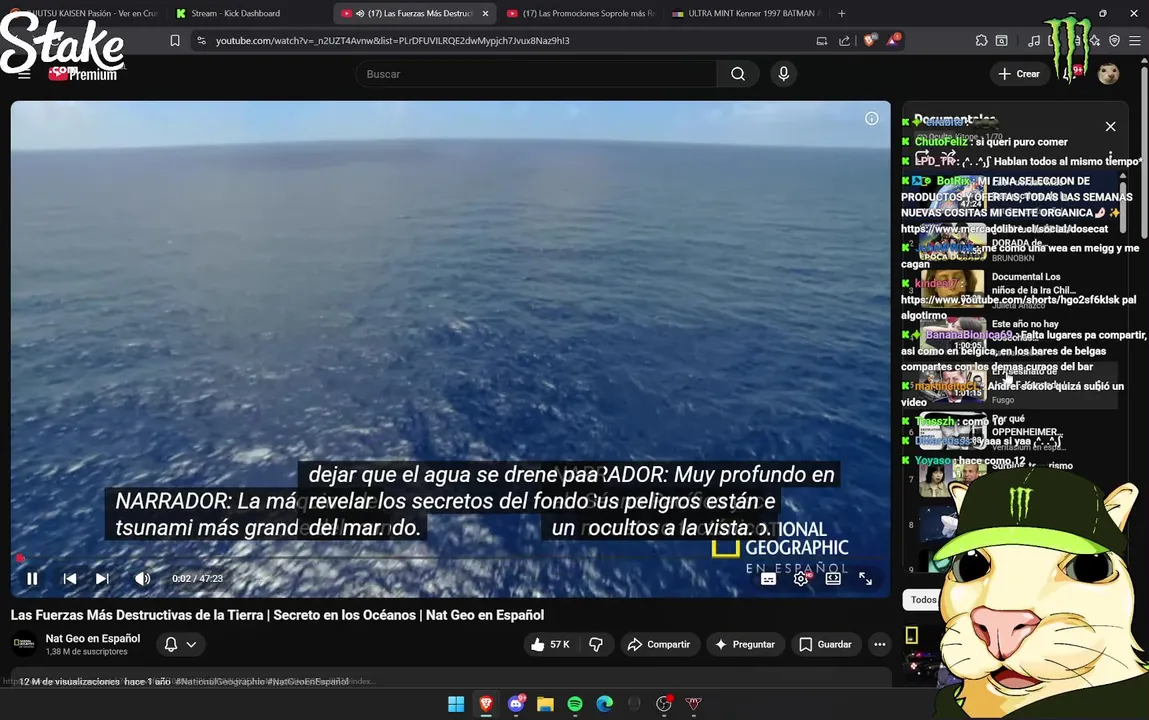Open more actions beside Guardar
Screen dimensions: 1149x720
(x=879, y=645)
